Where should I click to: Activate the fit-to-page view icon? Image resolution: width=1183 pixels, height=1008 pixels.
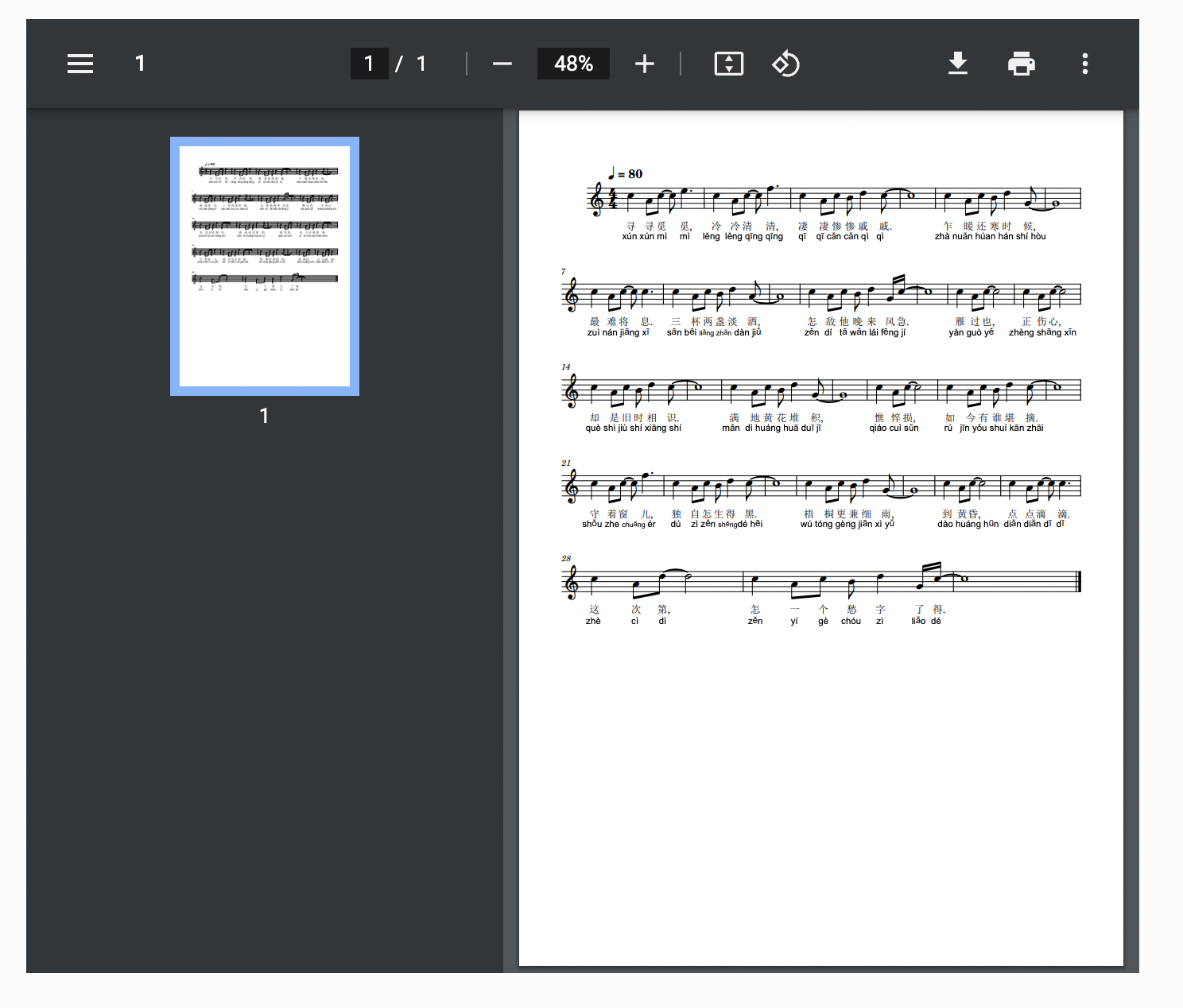click(728, 63)
